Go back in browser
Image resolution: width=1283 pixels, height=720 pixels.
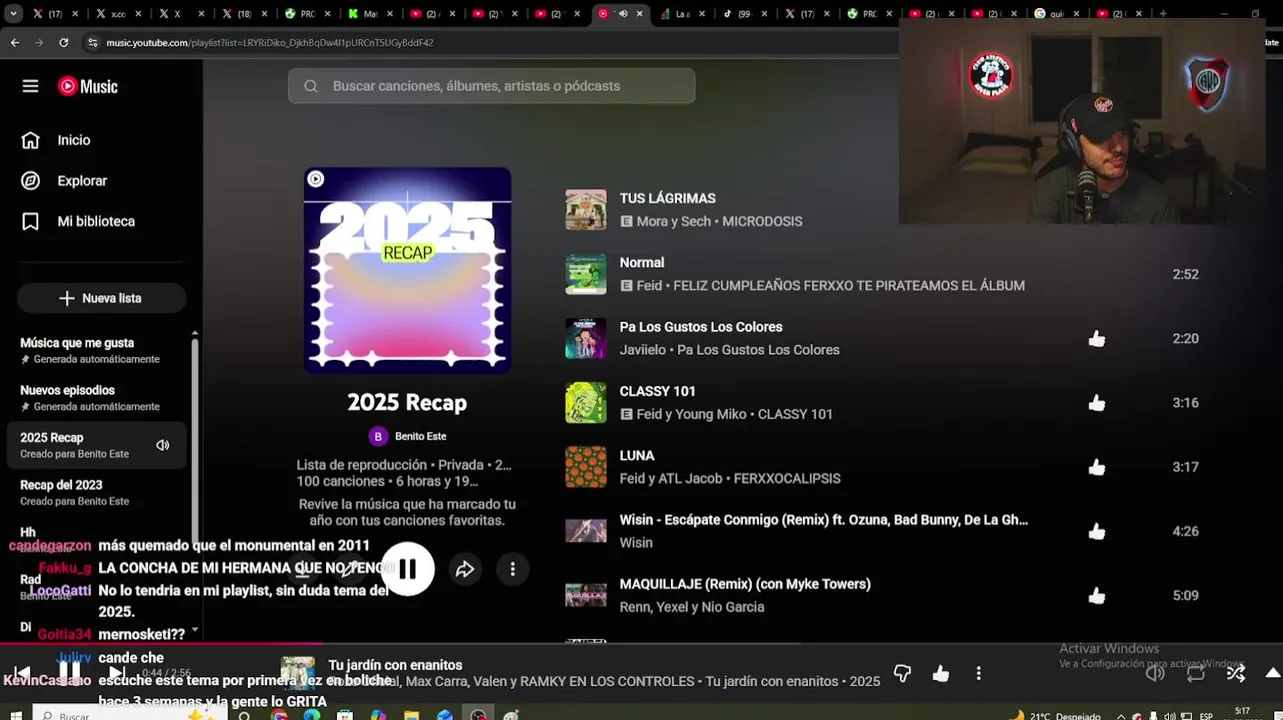(15, 43)
